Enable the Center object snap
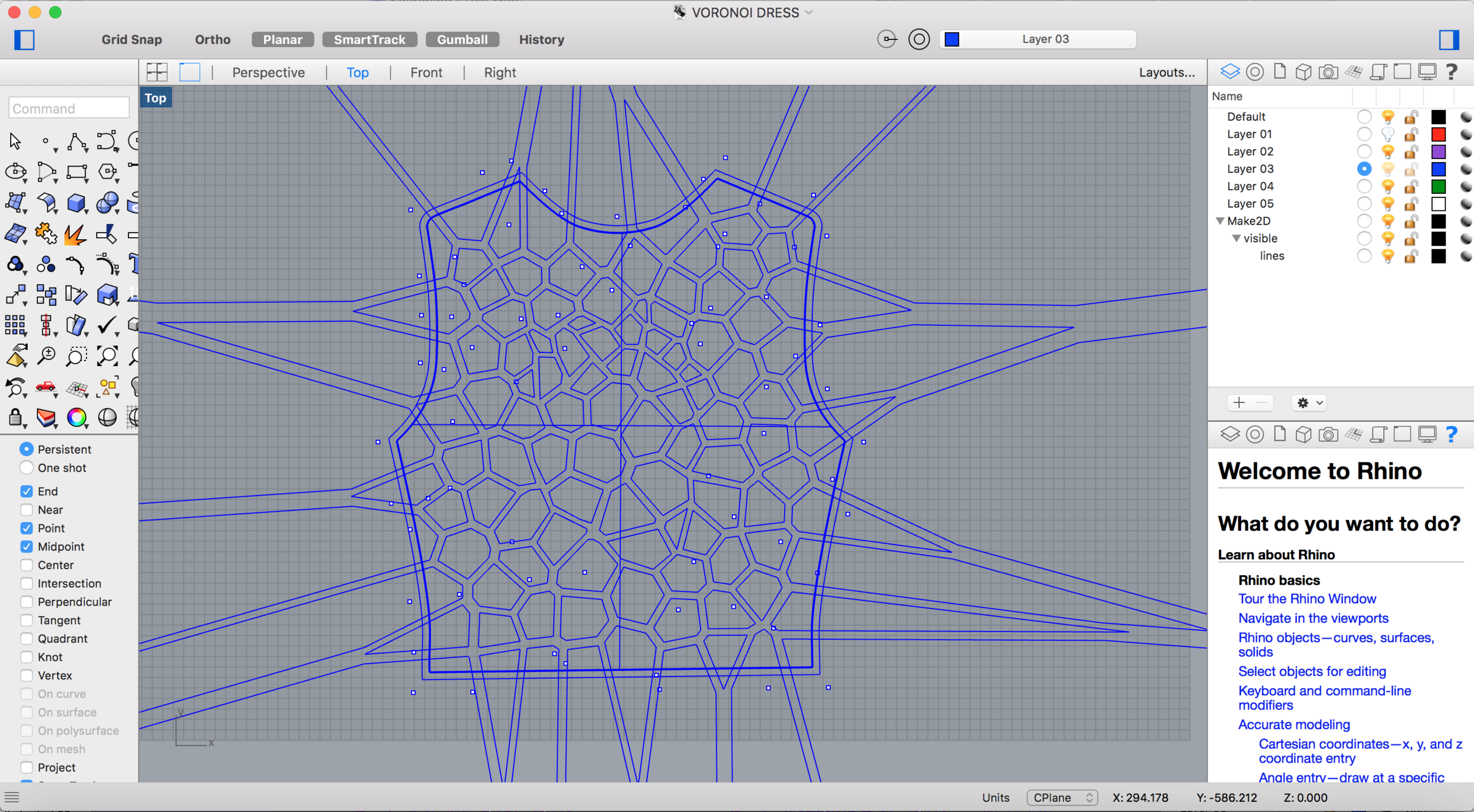The image size is (1474, 812). pos(27,565)
